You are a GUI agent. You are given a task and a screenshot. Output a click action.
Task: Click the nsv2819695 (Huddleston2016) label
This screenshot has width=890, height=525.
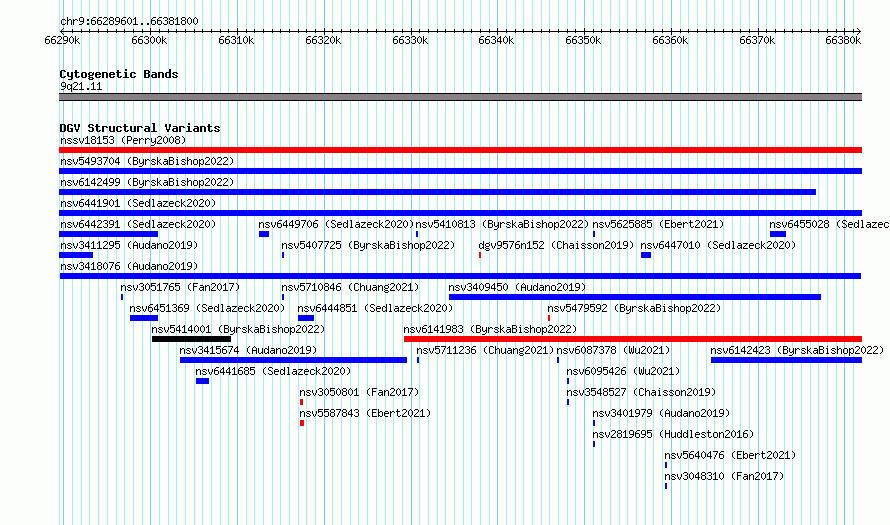pos(673,434)
